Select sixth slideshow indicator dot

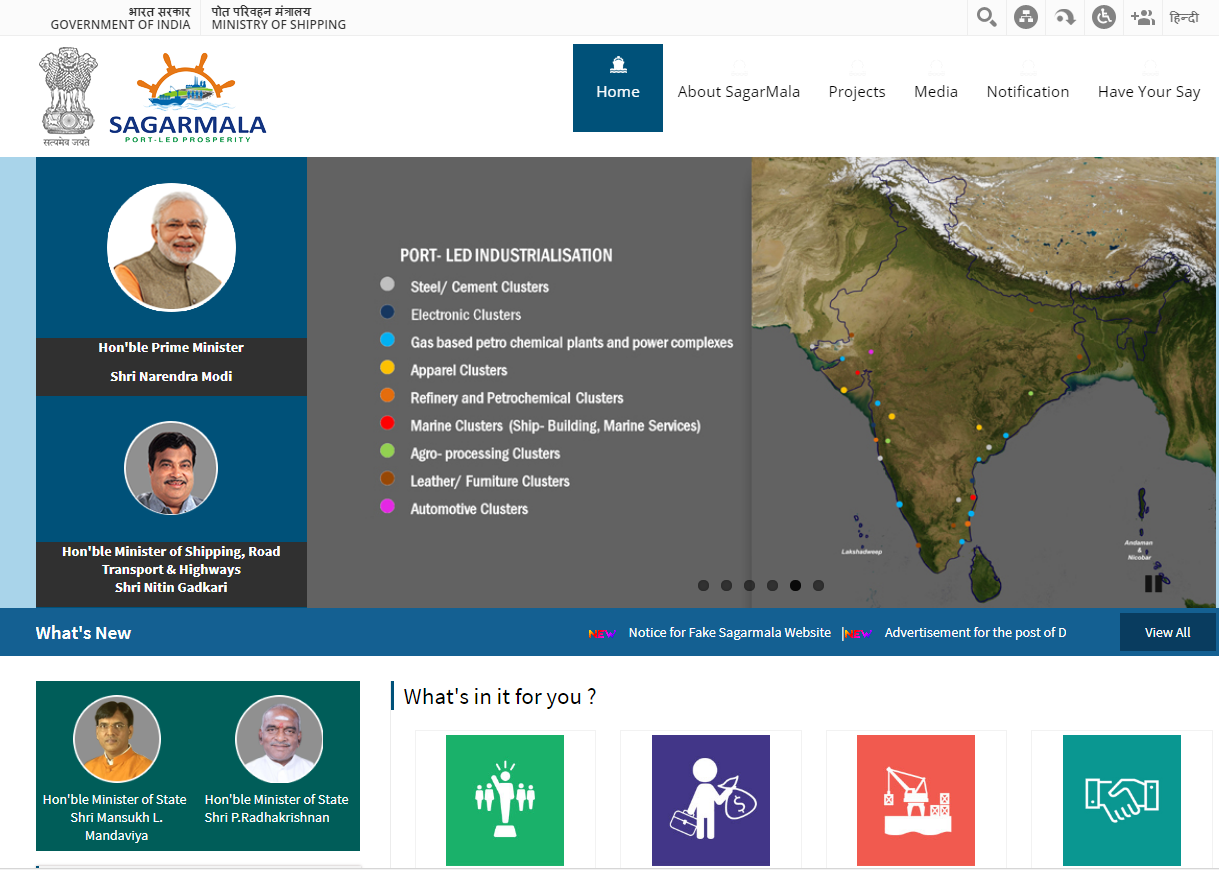[818, 586]
